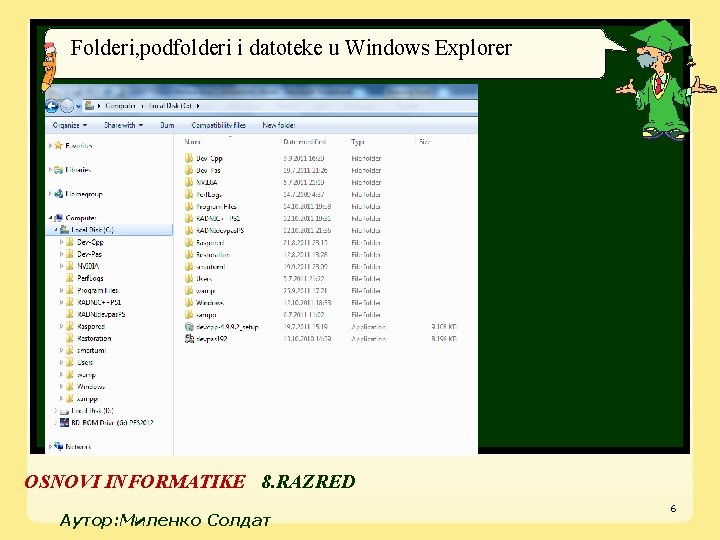The width and height of the screenshot is (720, 540).
Task: Click the New folder button
Action: coord(279,125)
